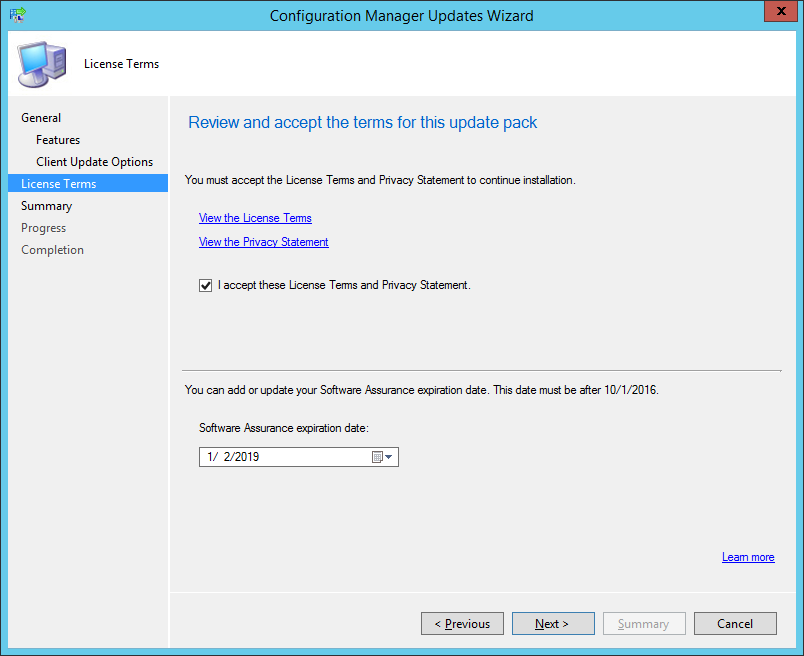Screen dimensions: 804x656
Task: Click the Next > button
Action: click(x=553, y=624)
